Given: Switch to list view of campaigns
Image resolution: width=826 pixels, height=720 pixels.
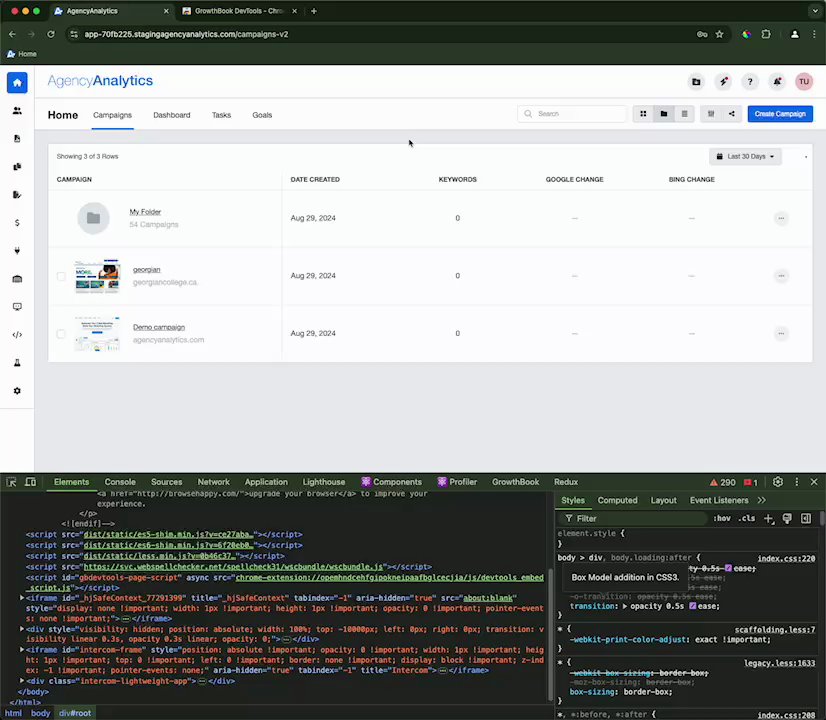Looking at the screenshot, I should pyautogui.click(x=684, y=114).
